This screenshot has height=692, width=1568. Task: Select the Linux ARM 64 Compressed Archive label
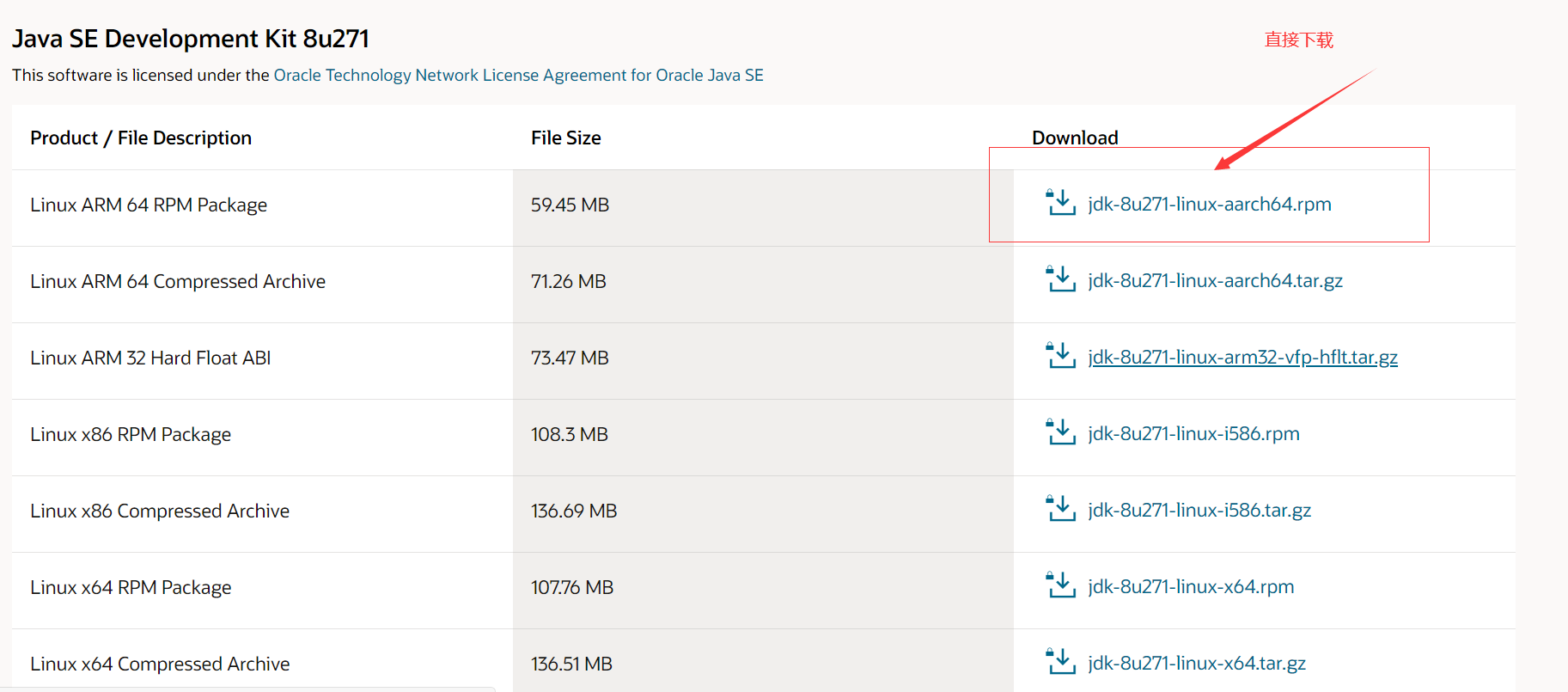[x=178, y=281]
